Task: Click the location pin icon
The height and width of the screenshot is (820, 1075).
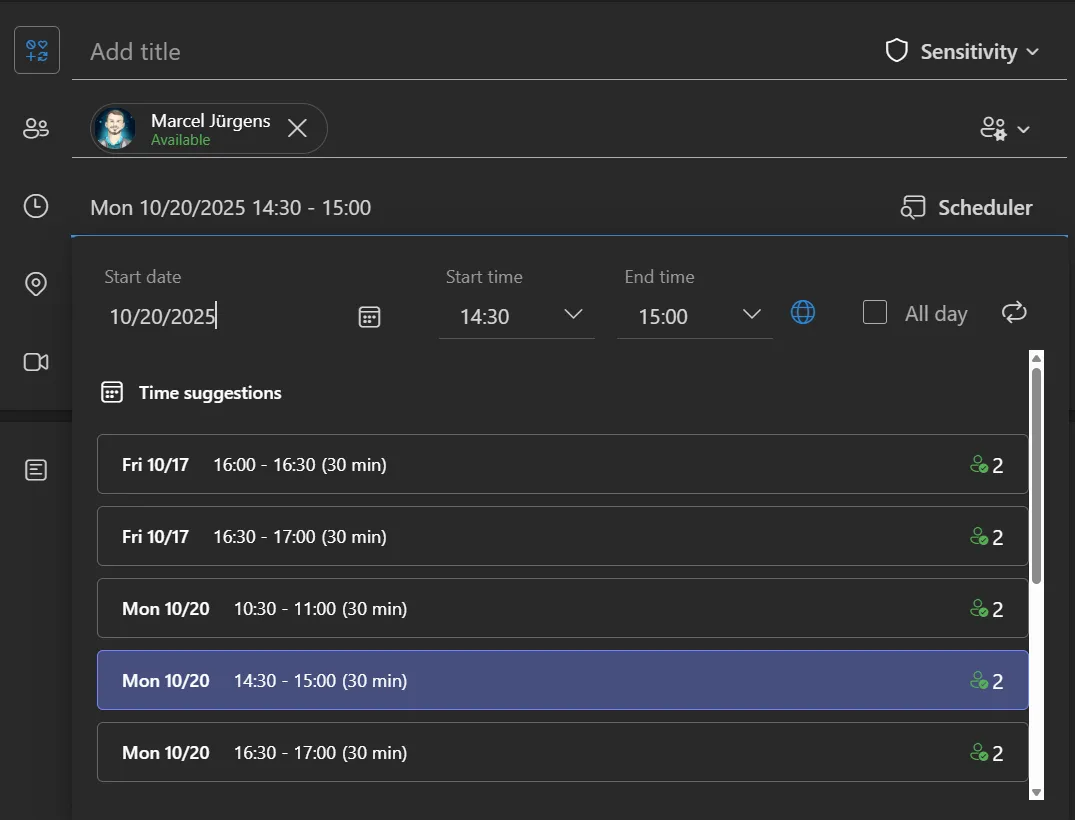Action: (x=36, y=285)
